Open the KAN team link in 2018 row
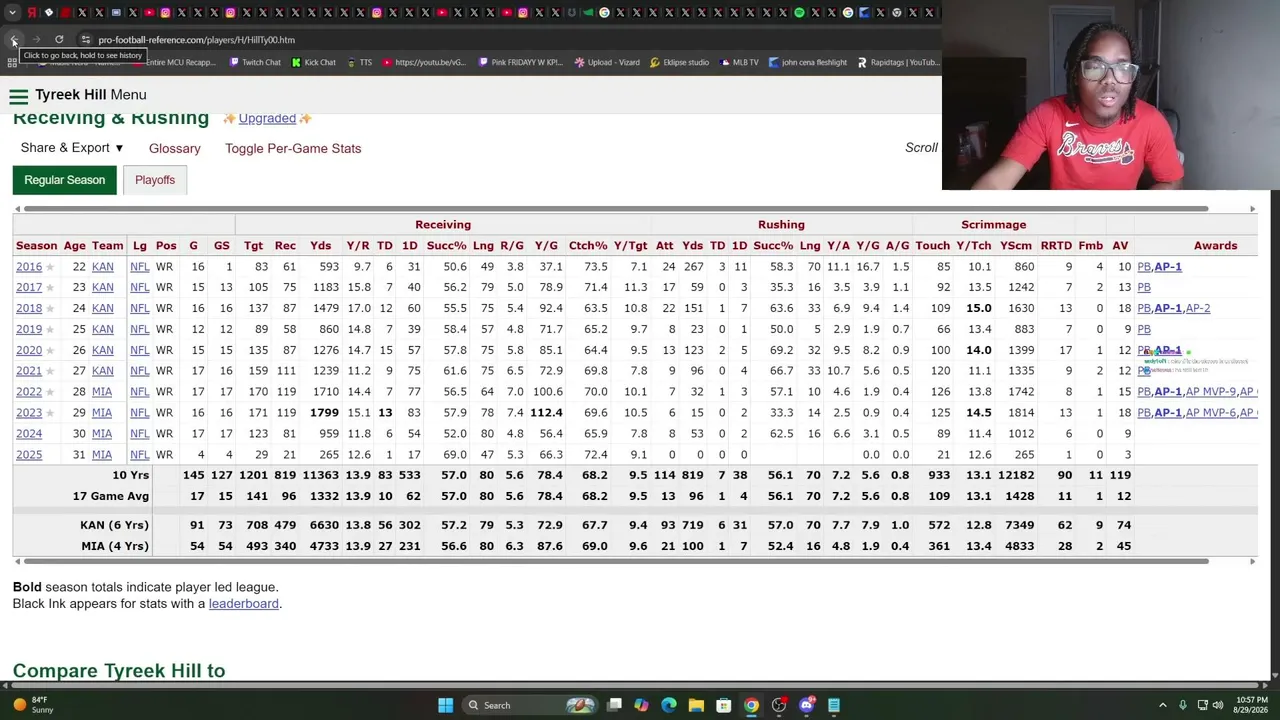1280x720 pixels. [103, 308]
